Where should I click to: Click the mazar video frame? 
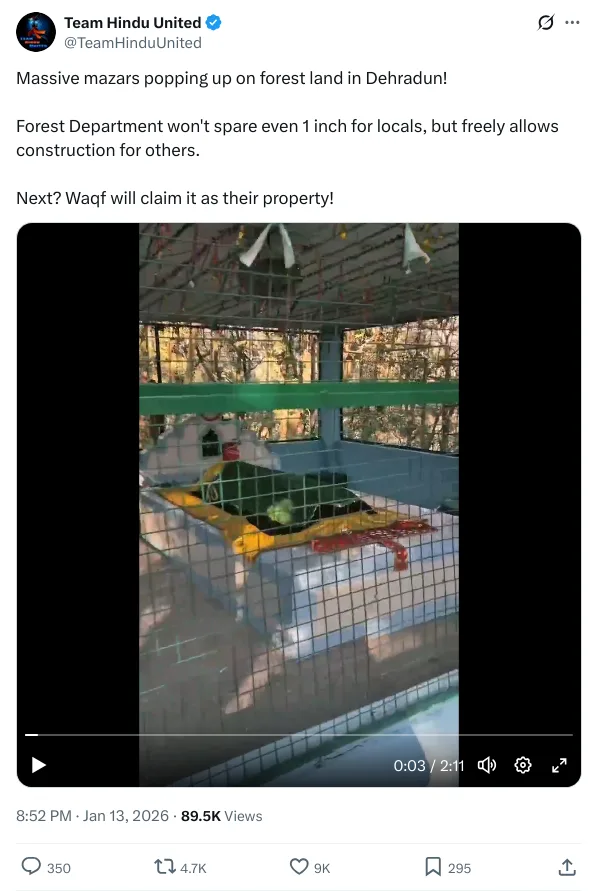(299, 476)
